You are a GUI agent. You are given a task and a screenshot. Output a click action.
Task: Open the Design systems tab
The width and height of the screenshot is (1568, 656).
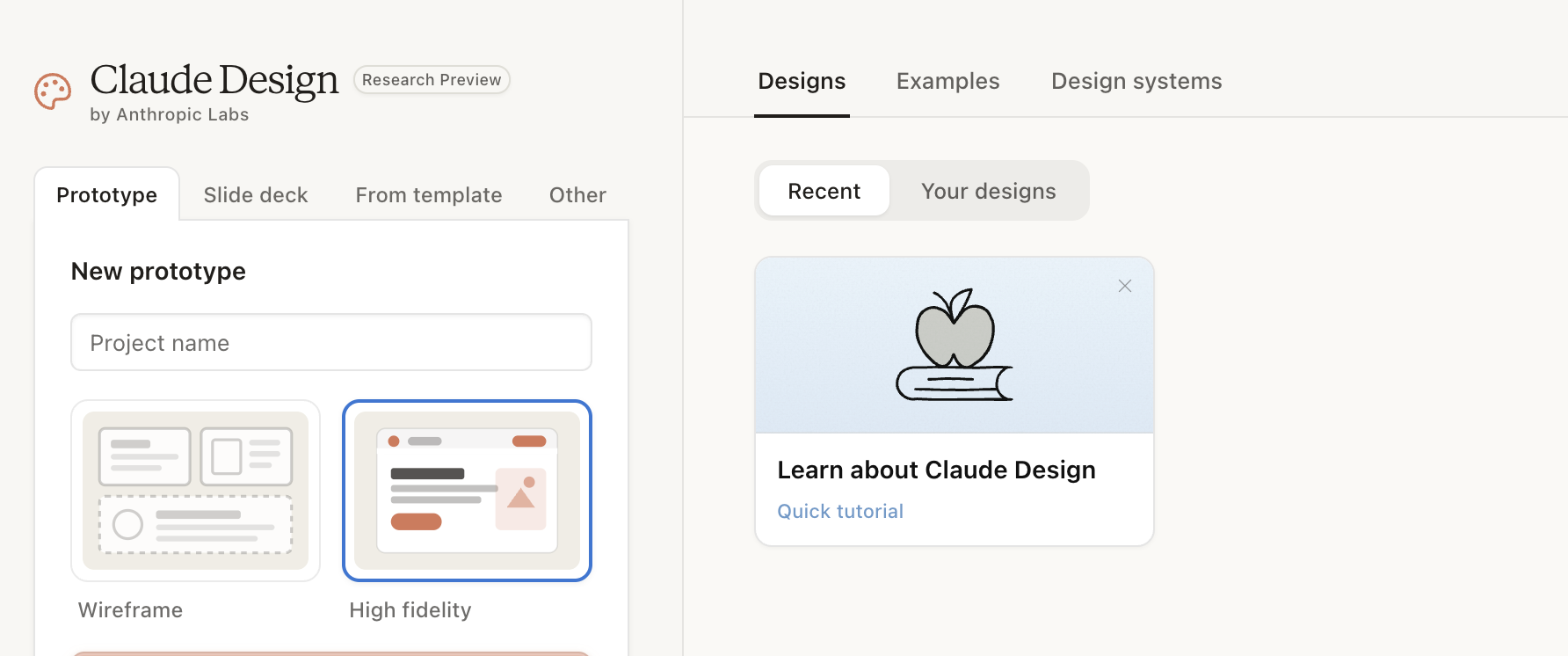tap(1136, 81)
